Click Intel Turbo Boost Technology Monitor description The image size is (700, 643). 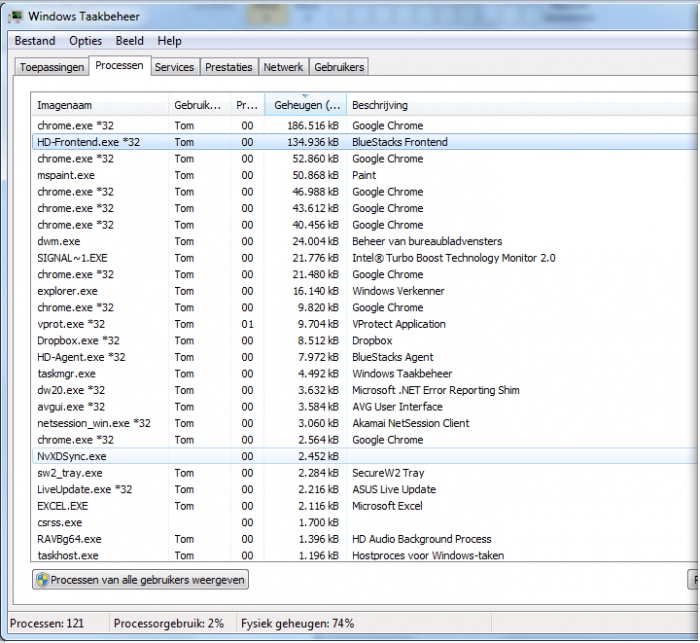454,258
